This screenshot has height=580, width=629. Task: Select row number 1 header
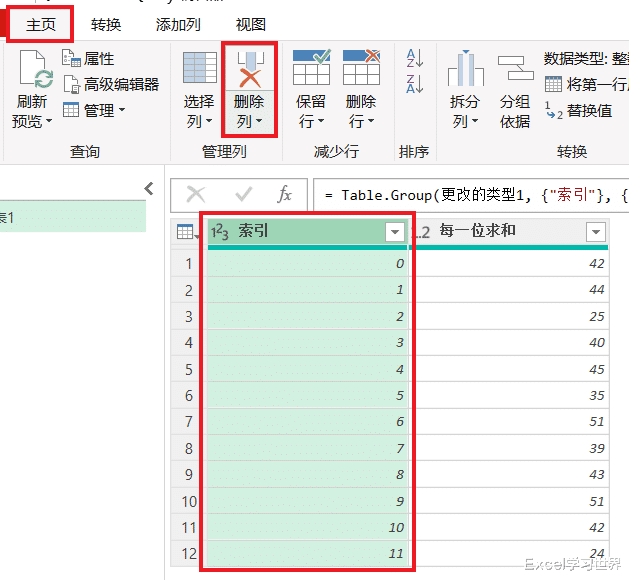click(x=189, y=264)
